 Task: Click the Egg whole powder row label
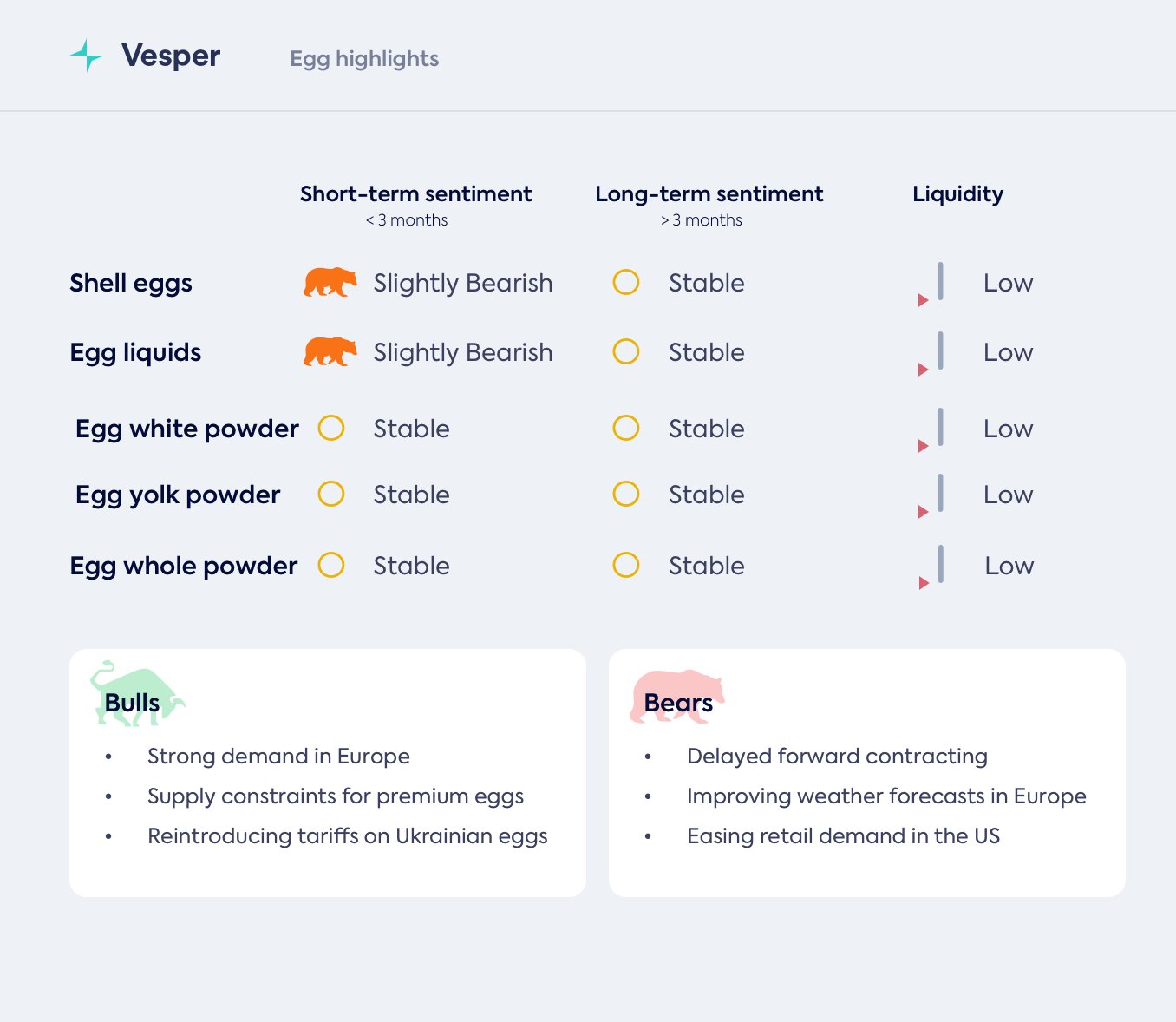184,566
